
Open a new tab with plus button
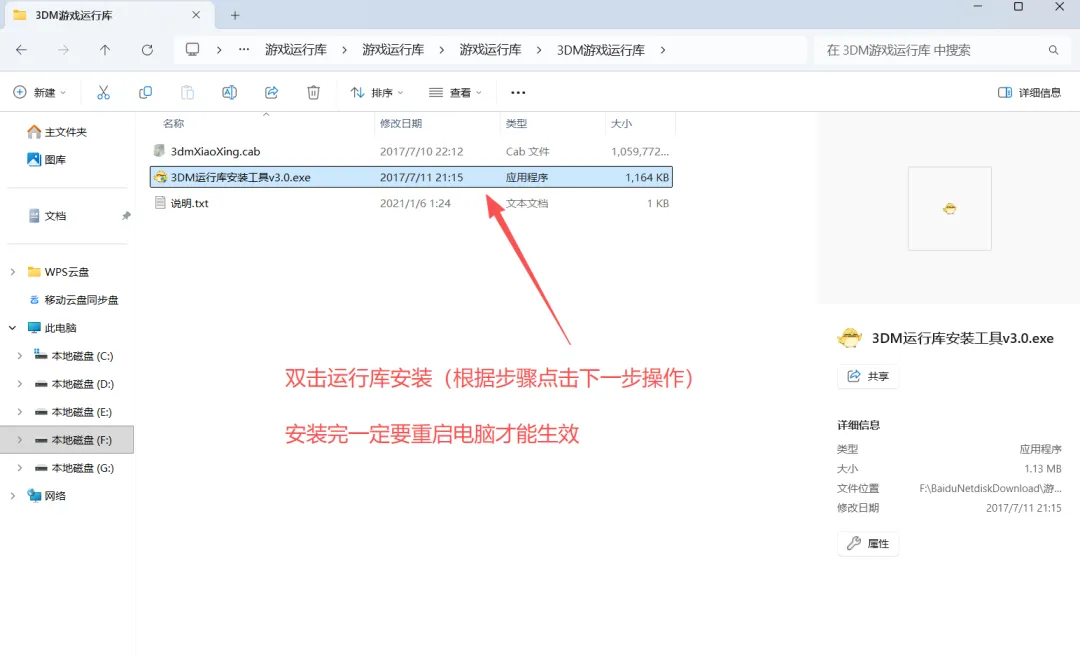[235, 15]
